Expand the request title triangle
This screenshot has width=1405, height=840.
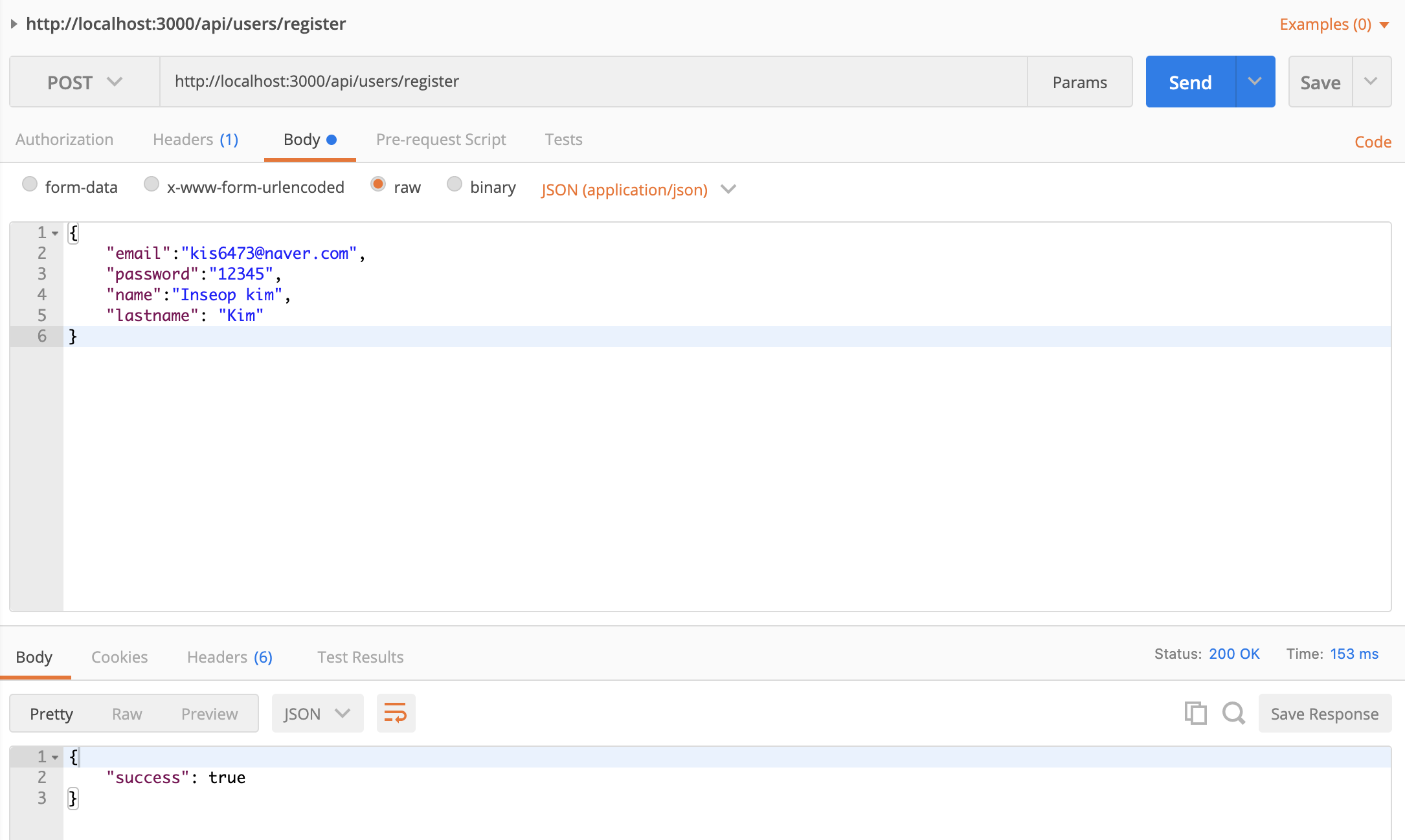click(14, 24)
